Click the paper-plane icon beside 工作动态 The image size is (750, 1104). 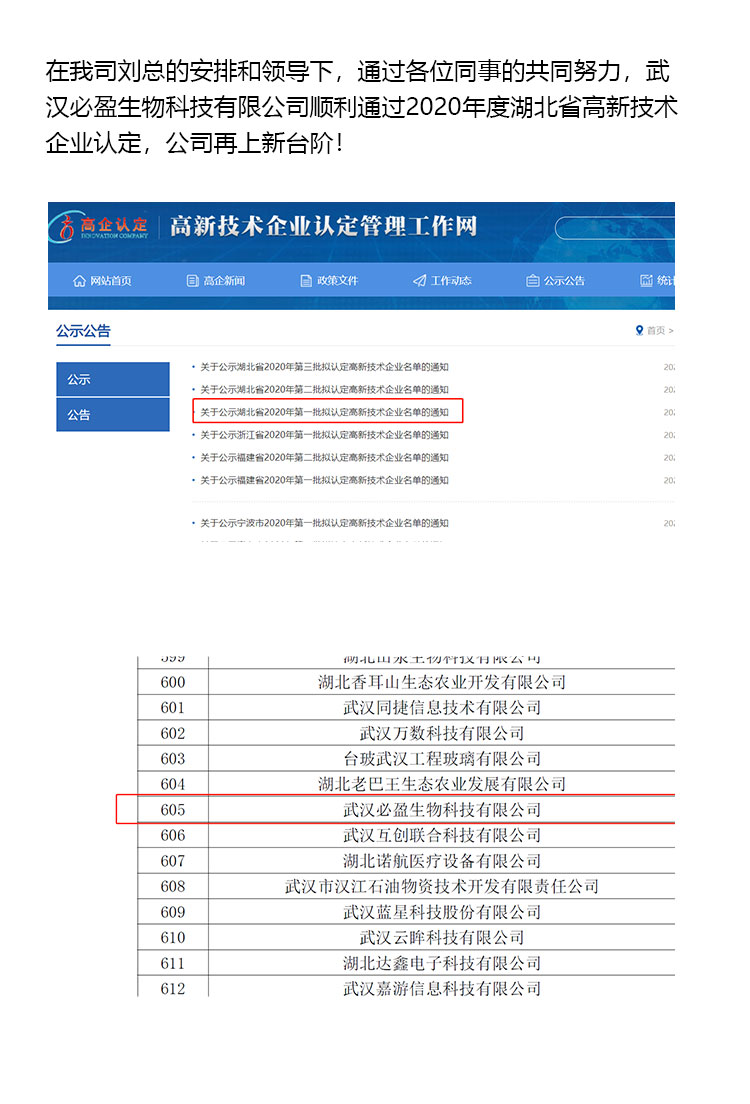click(419, 281)
